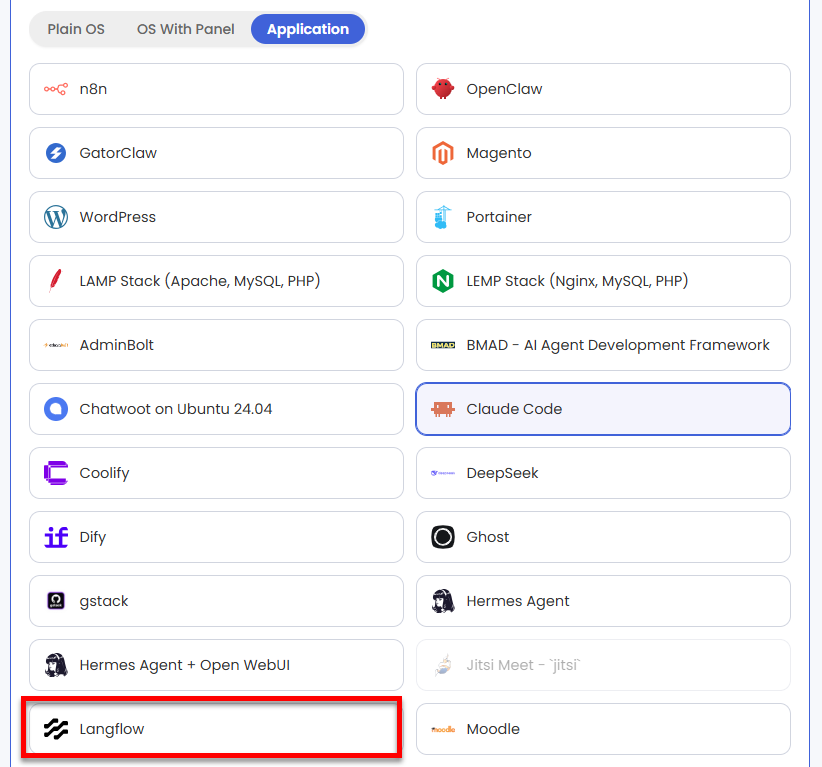
Task: Choose the Dify label
Action: point(93,537)
